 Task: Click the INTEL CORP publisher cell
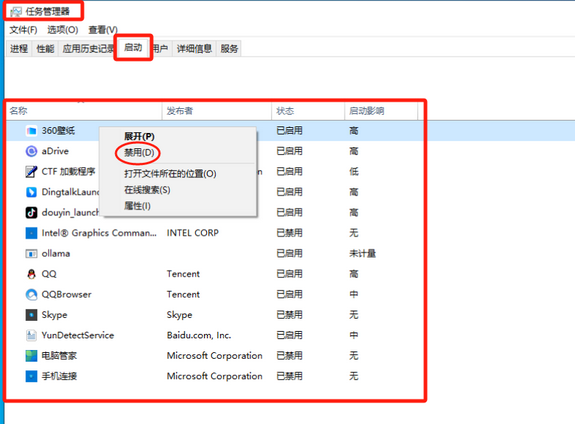click(x=193, y=233)
